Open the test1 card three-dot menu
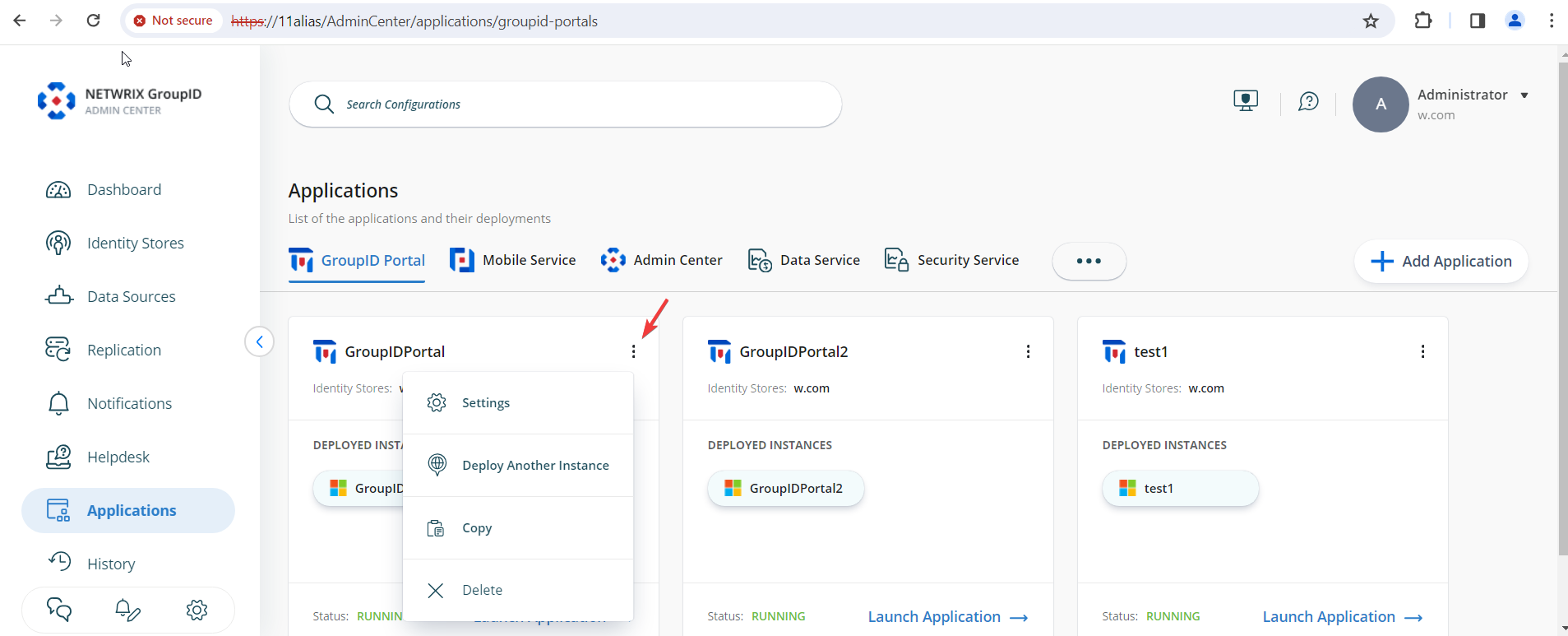The height and width of the screenshot is (636, 1568). click(1422, 351)
